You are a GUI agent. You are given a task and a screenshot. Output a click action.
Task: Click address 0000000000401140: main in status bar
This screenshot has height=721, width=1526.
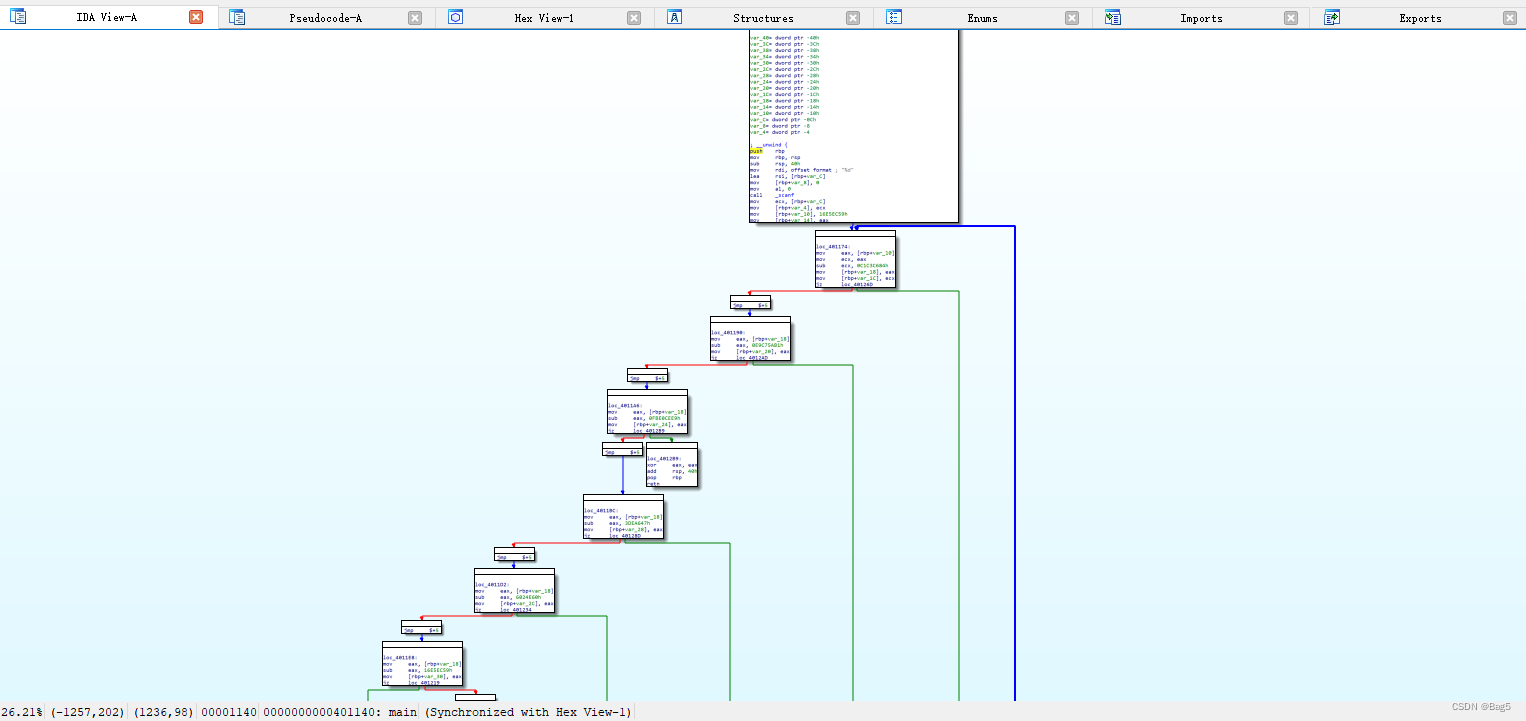click(340, 712)
